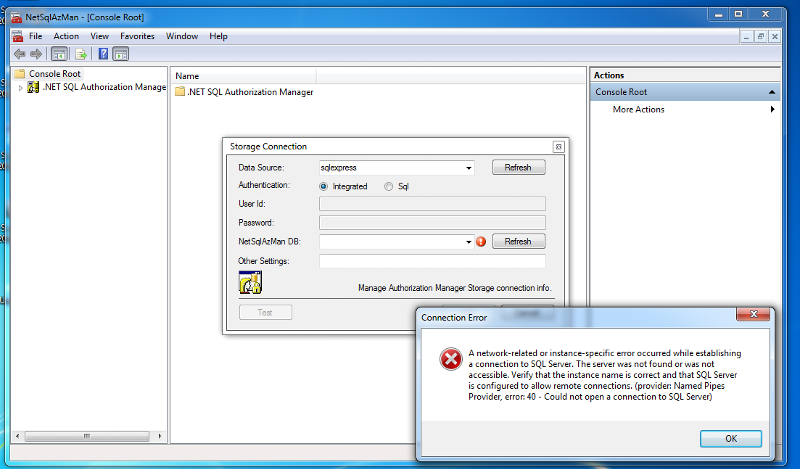Open the Window menu
Screen dimensions: 800x469
click(x=182, y=36)
